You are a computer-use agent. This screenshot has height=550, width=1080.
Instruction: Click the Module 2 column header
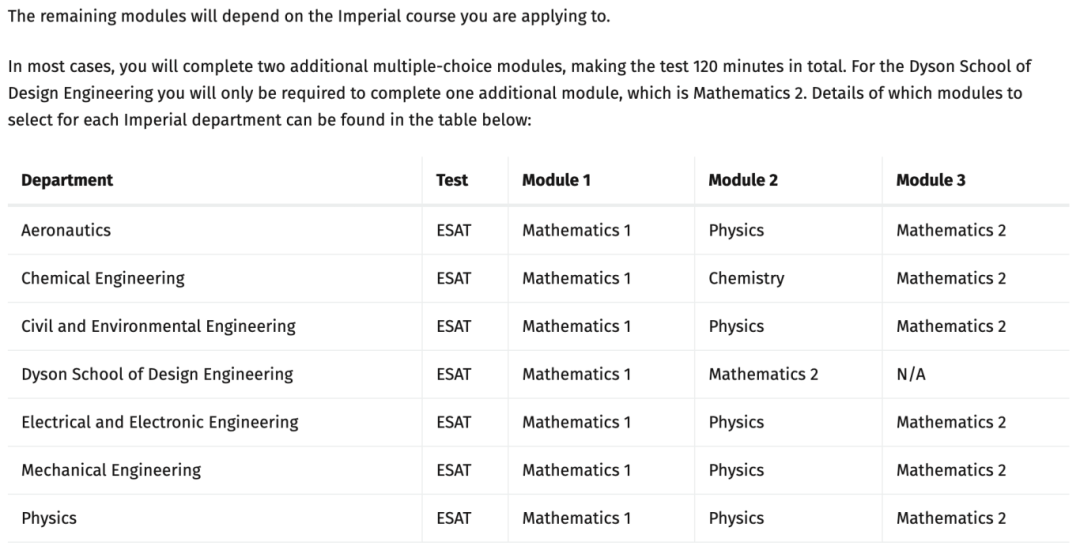(x=742, y=180)
